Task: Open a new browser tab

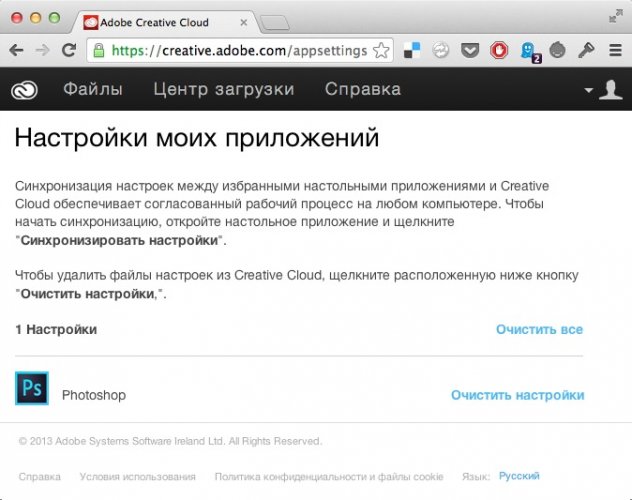Action: [274, 23]
